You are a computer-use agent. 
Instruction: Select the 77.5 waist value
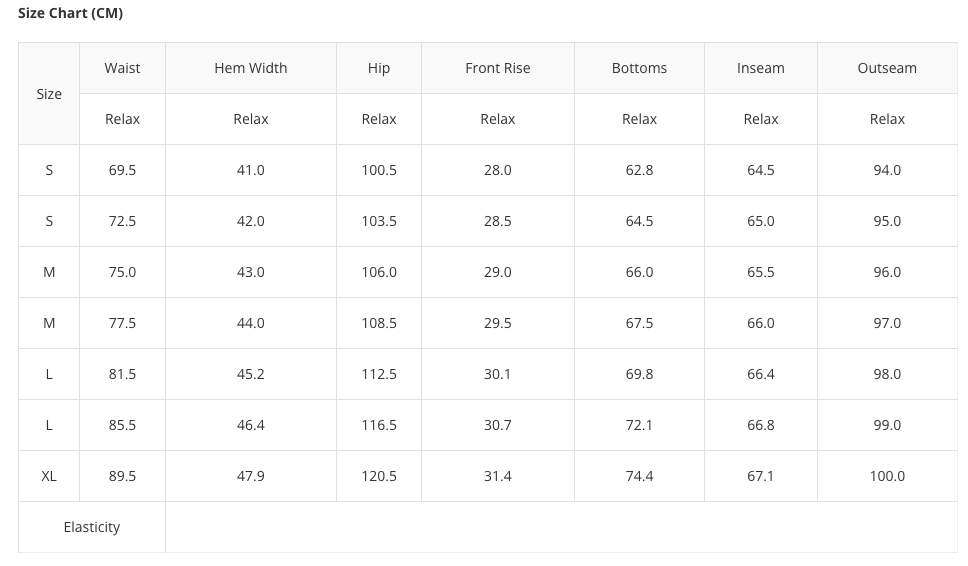click(122, 323)
